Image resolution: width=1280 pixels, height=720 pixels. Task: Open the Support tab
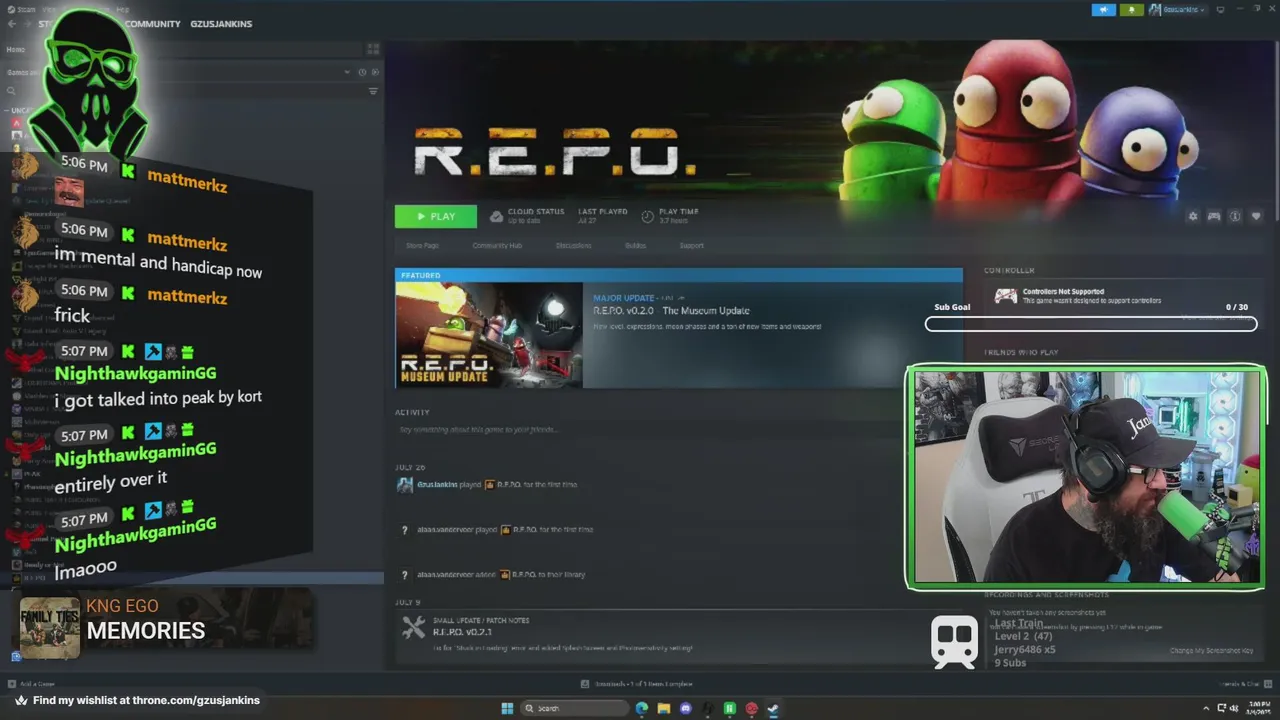click(x=691, y=245)
